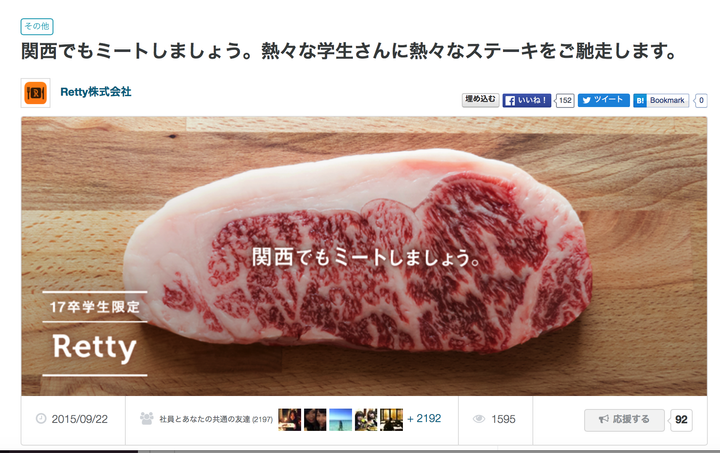The image size is (720, 453).
Task: Share with the Twitter ツイート button
Action: [603, 100]
